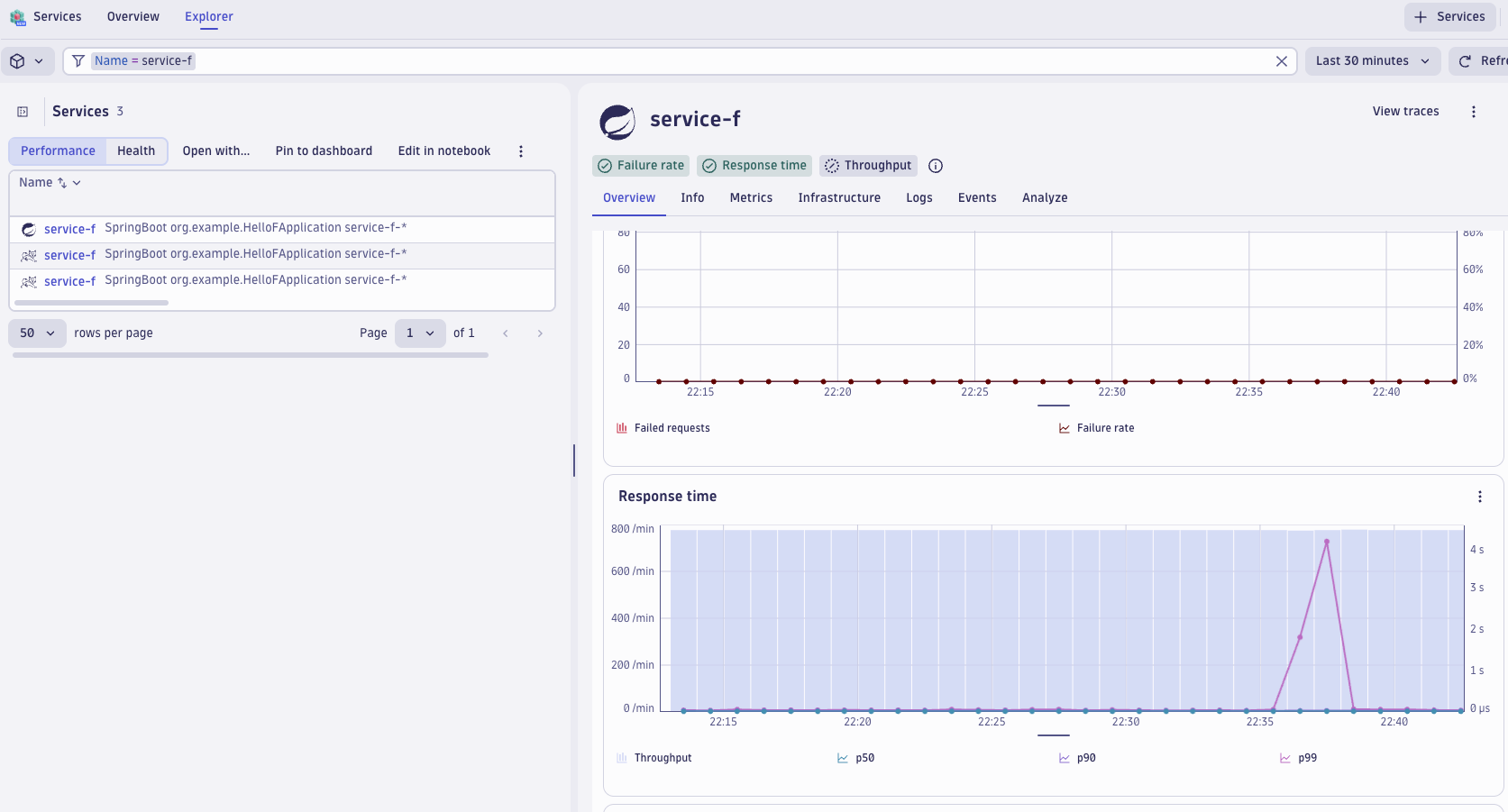Expand the 50 rows per page dropdown
Screen dimensions: 1508x812
37,333
